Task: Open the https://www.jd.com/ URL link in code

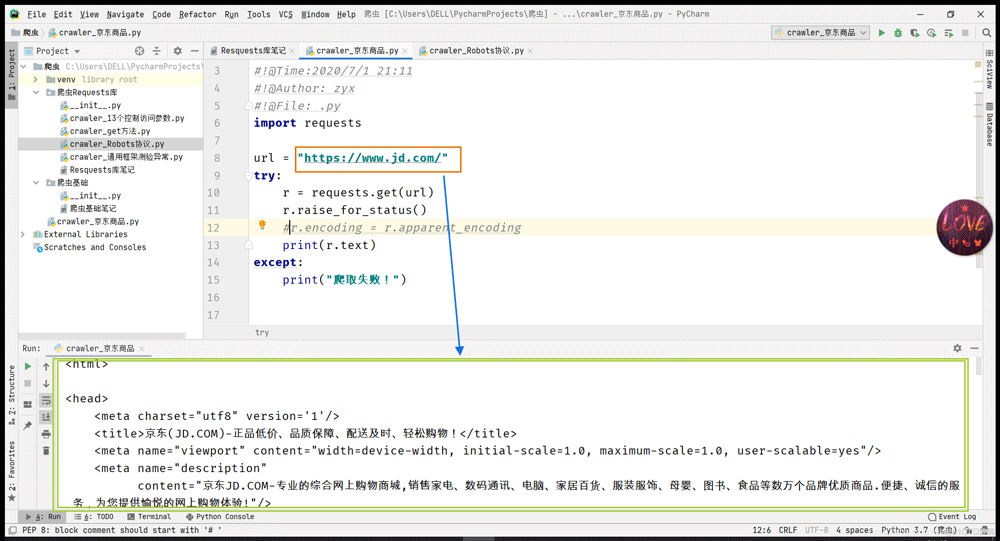Action: [372, 158]
